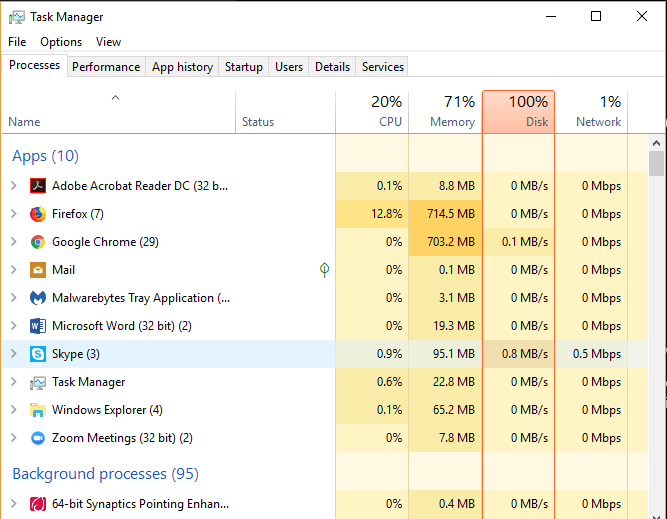
Task: Open the File menu
Action: point(17,42)
